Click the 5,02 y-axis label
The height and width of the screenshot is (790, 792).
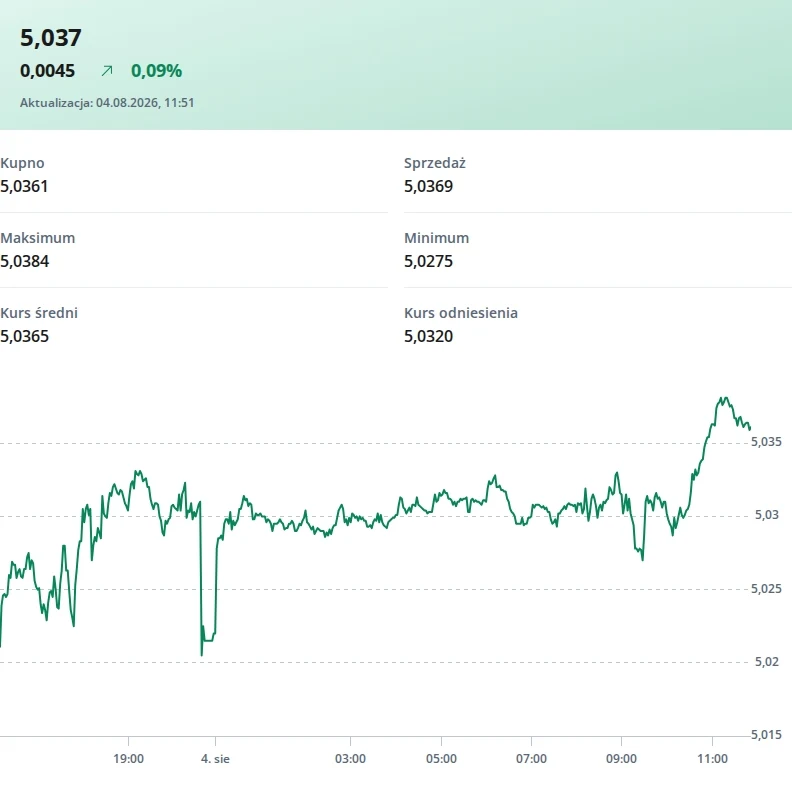767,662
